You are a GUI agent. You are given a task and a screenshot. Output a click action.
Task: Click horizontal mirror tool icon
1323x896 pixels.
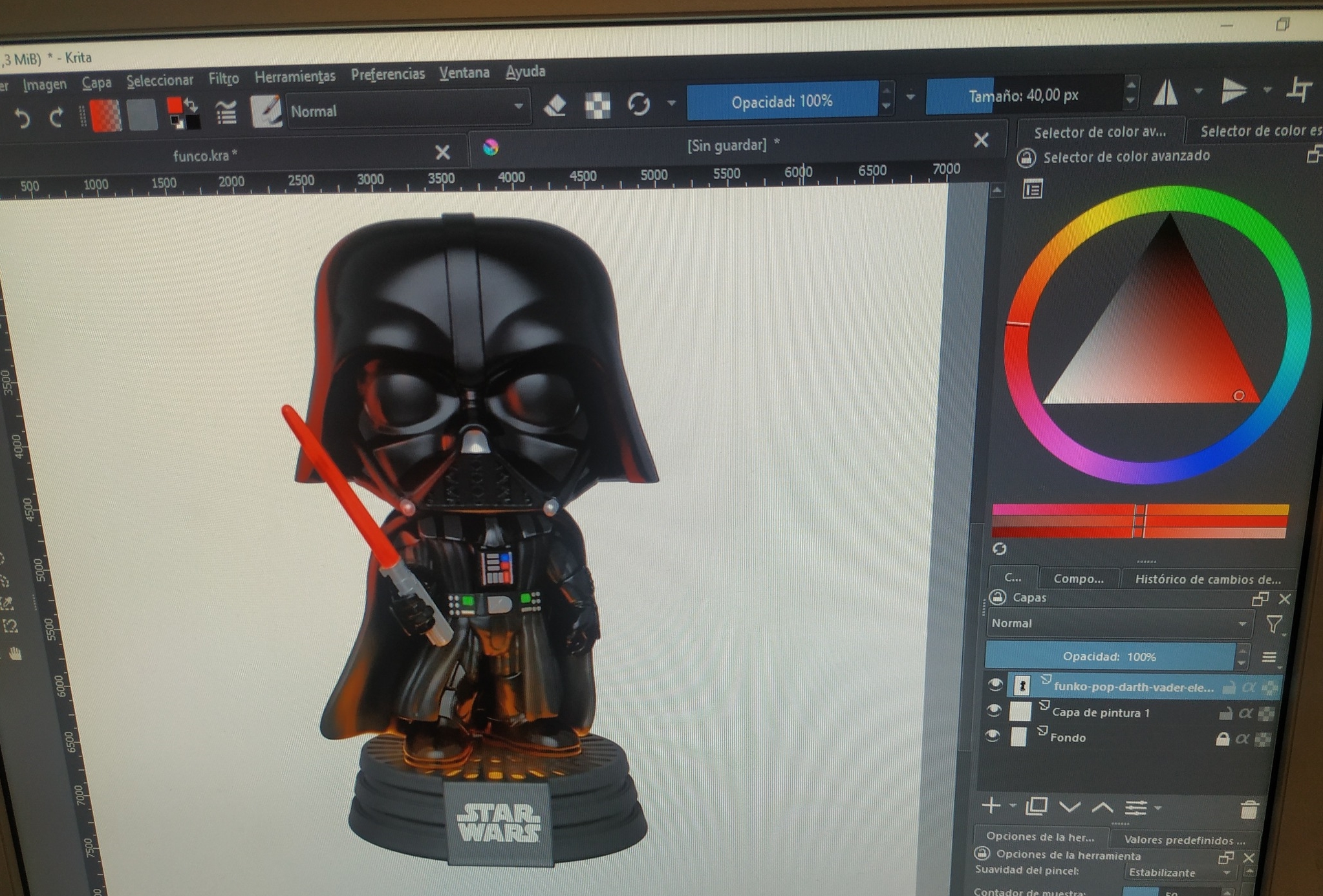pyautogui.click(x=1166, y=91)
